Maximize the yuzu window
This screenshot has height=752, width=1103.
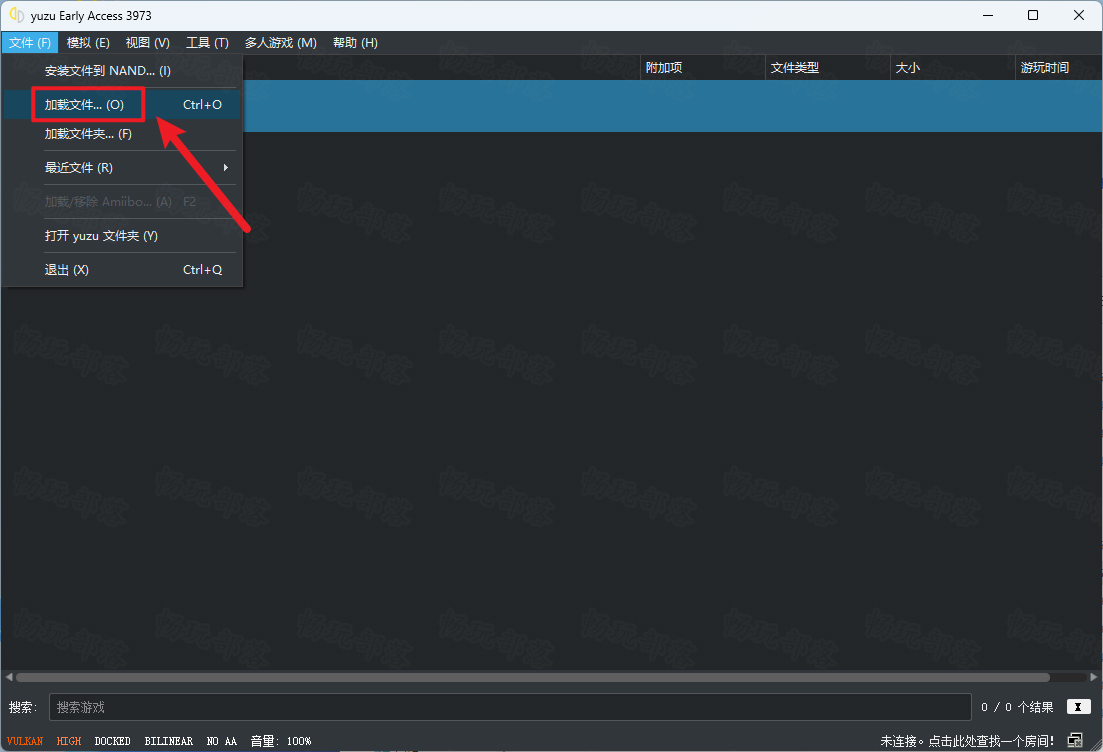point(1033,15)
